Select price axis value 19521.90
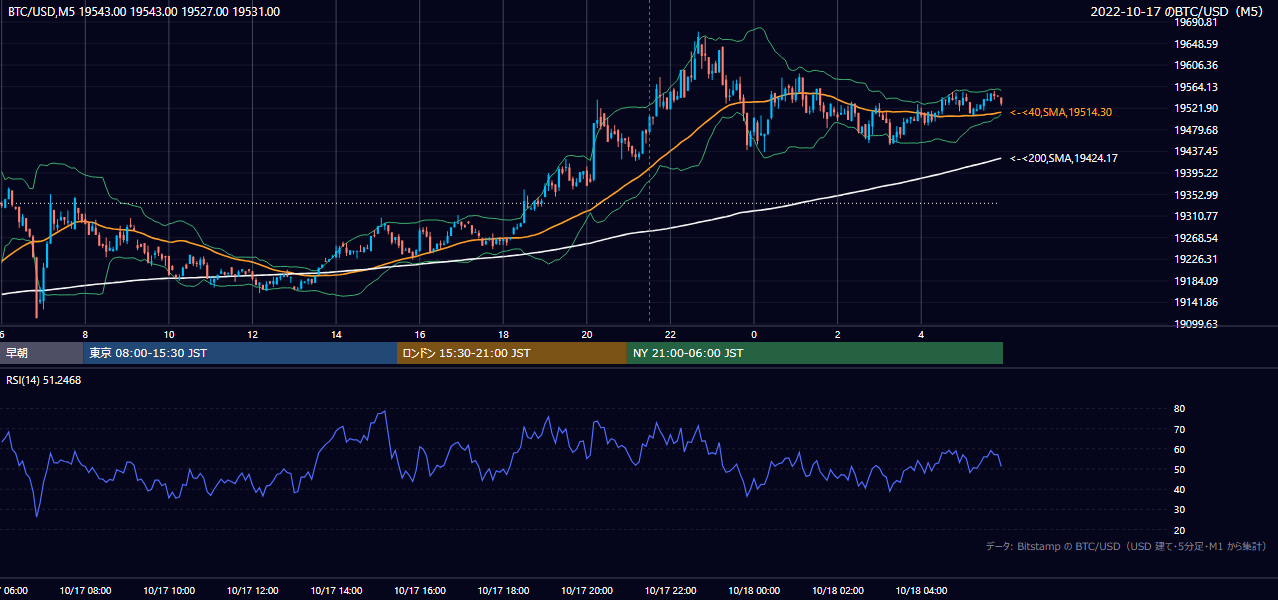Image resolution: width=1278 pixels, height=600 pixels. tap(1196, 108)
